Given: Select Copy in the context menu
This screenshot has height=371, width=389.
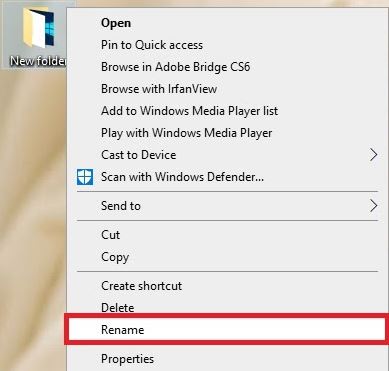Looking at the screenshot, I should [115, 257].
